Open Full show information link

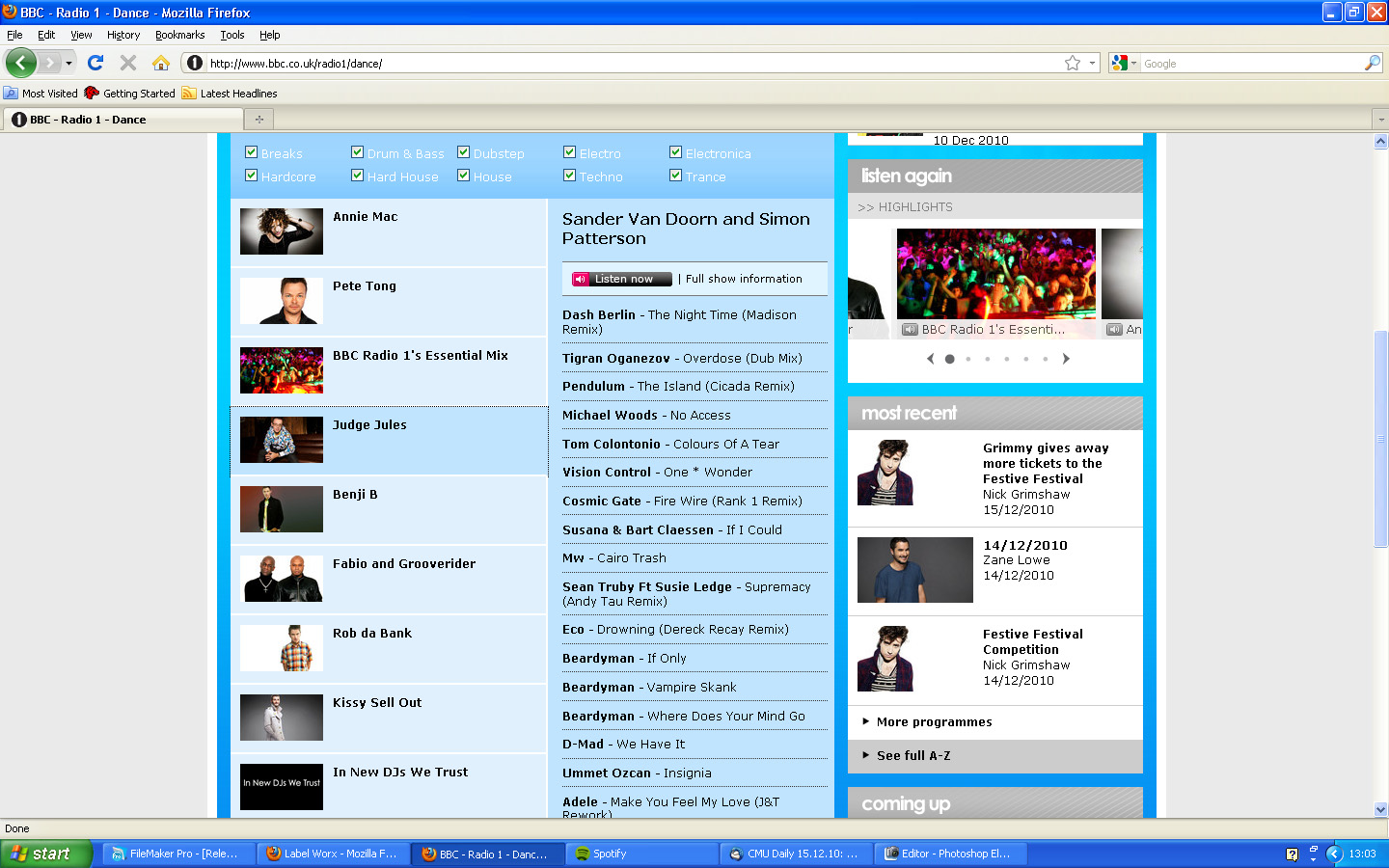pyautogui.click(x=743, y=279)
